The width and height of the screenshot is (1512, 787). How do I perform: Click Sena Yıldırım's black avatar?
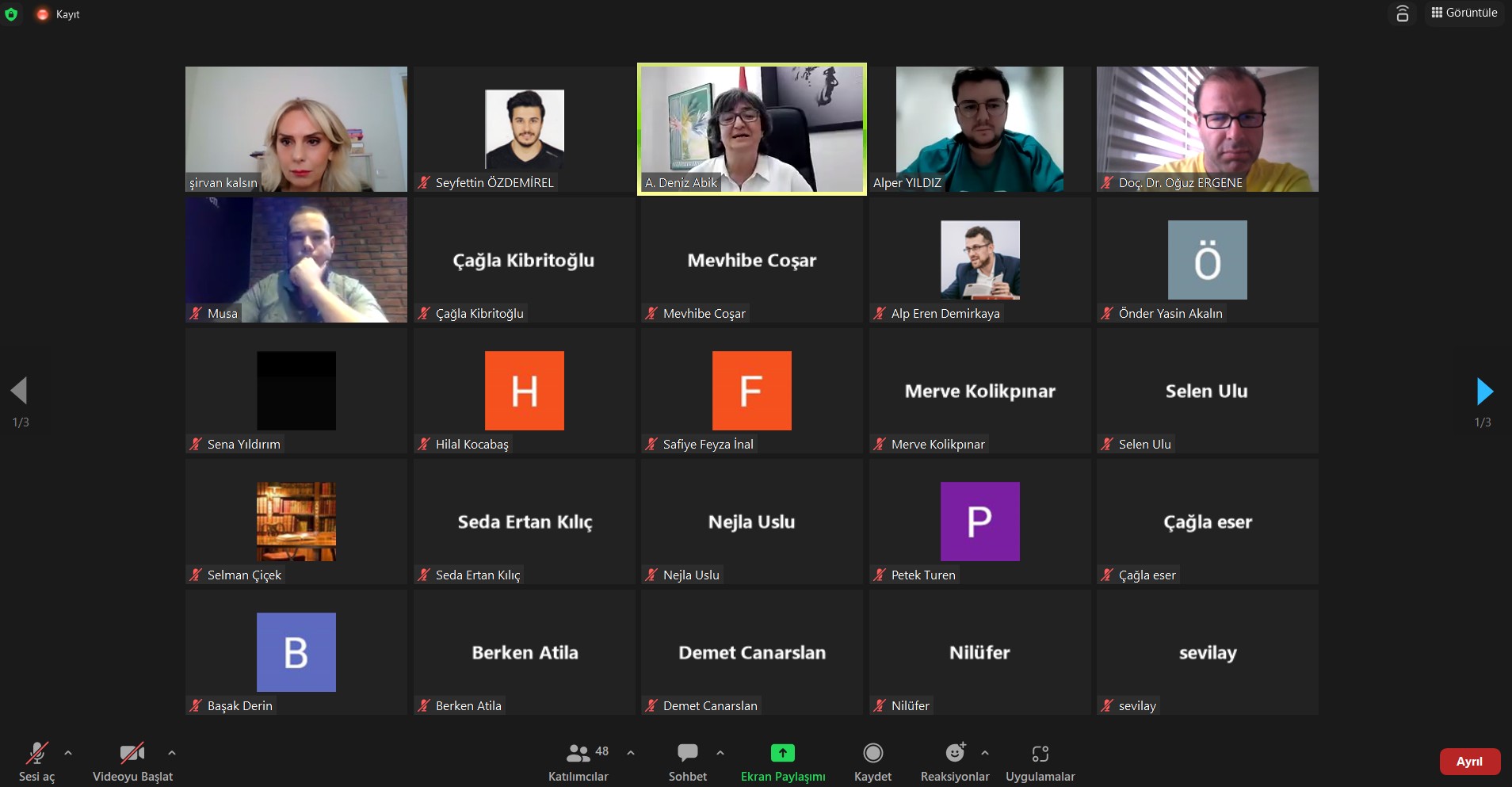[296, 391]
